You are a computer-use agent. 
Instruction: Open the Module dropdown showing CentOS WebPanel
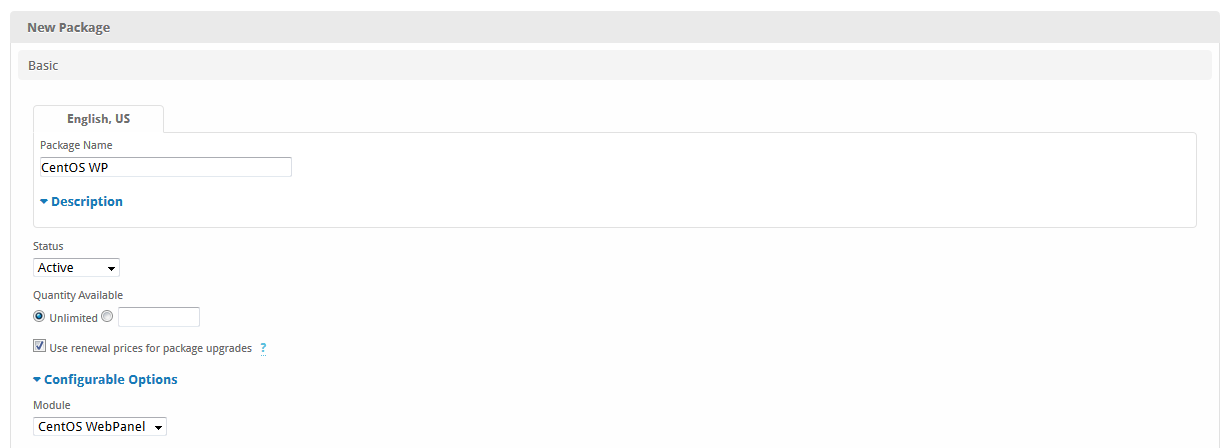point(99,427)
